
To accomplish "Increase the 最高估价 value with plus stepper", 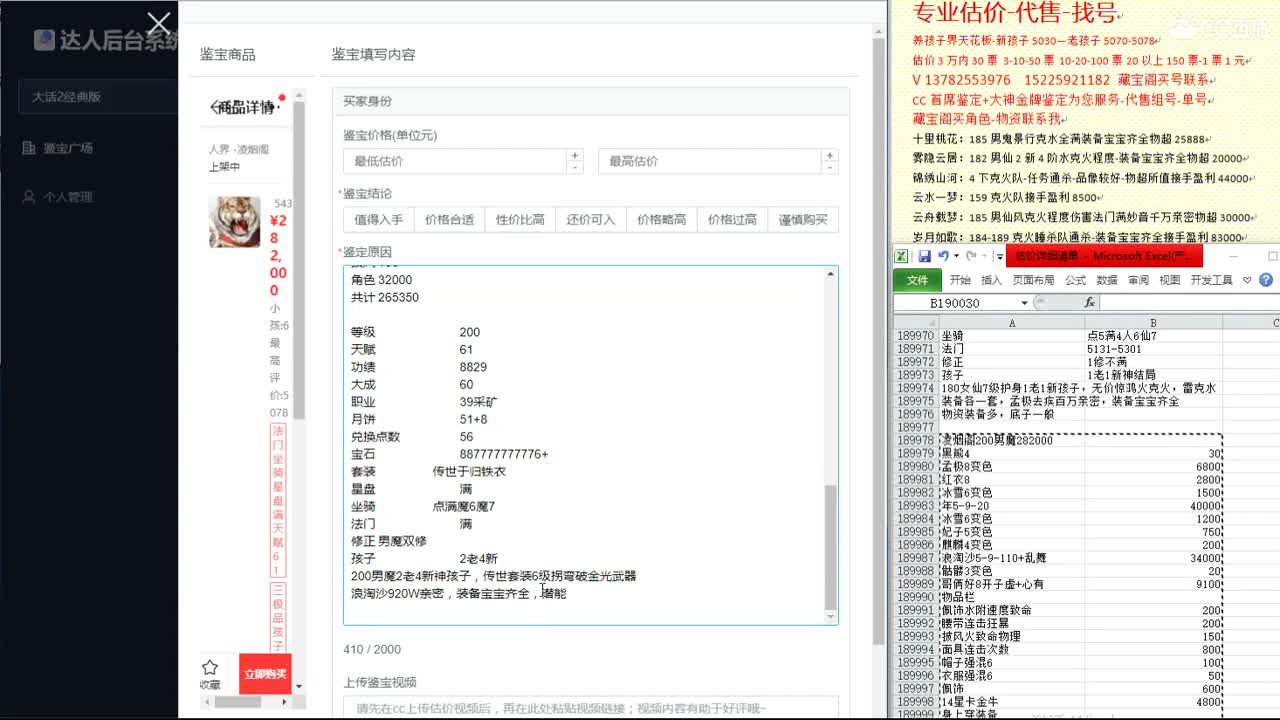I will [830, 155].
